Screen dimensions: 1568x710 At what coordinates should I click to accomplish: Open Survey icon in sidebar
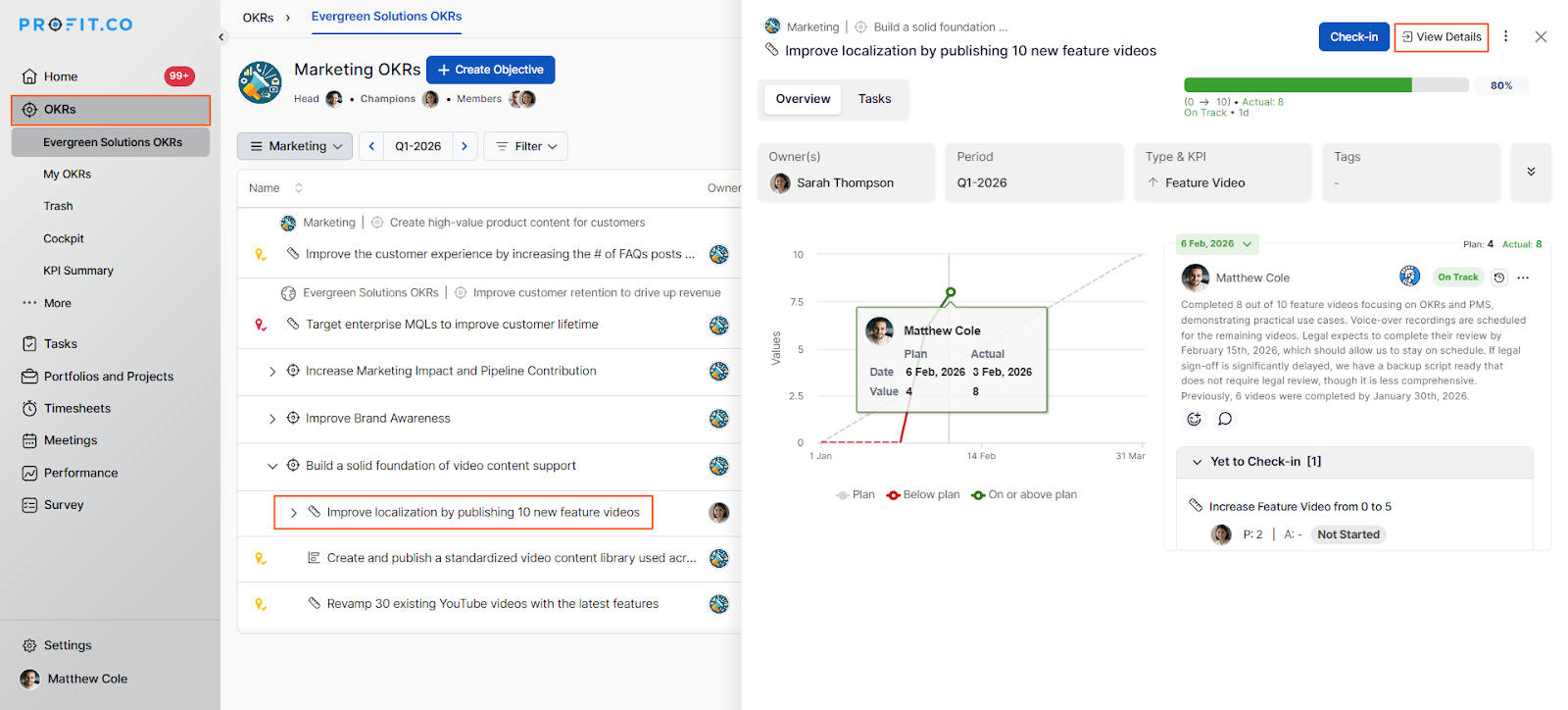(x=29, y=505)
